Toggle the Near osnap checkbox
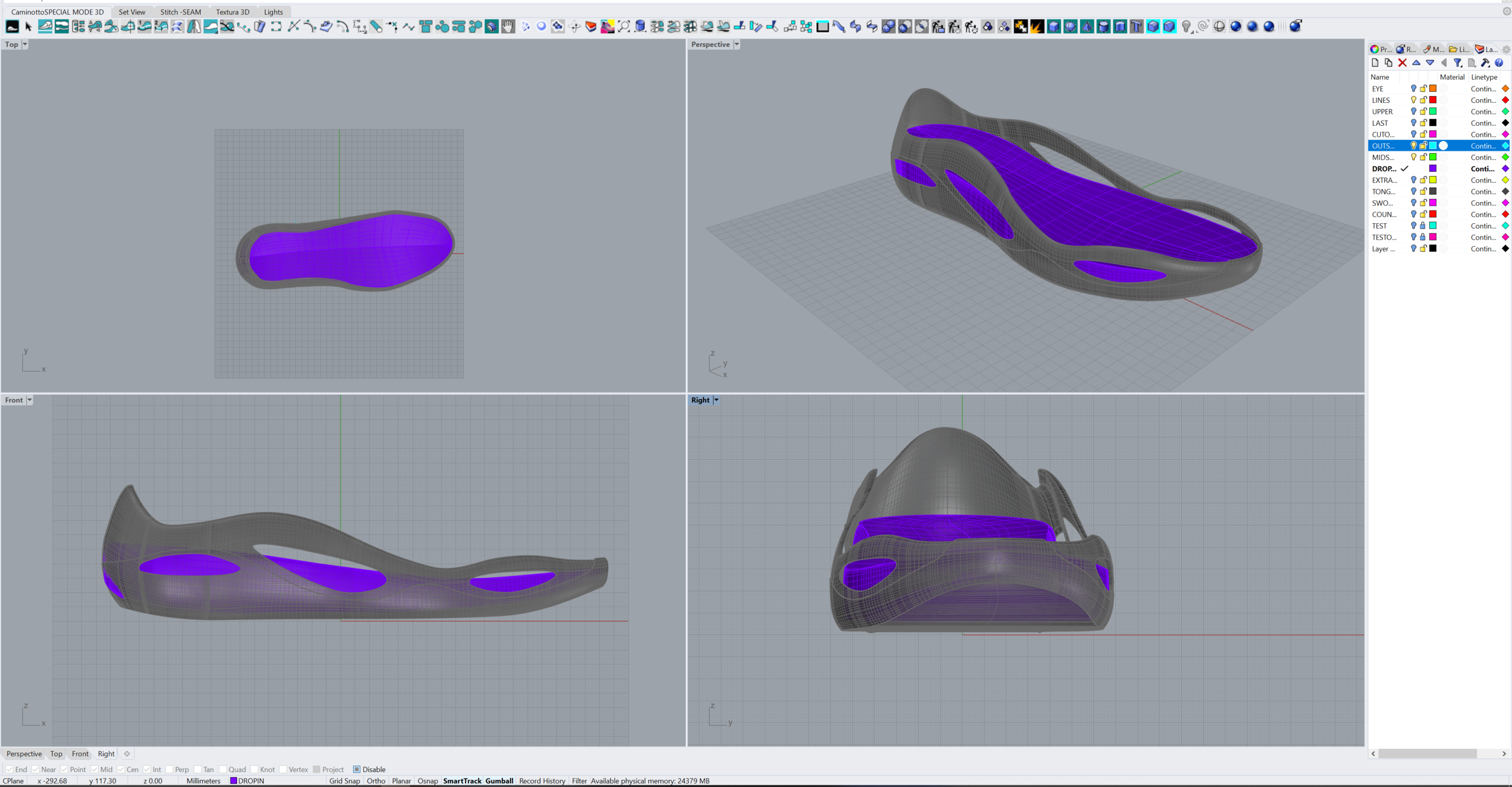 (36, 769)
